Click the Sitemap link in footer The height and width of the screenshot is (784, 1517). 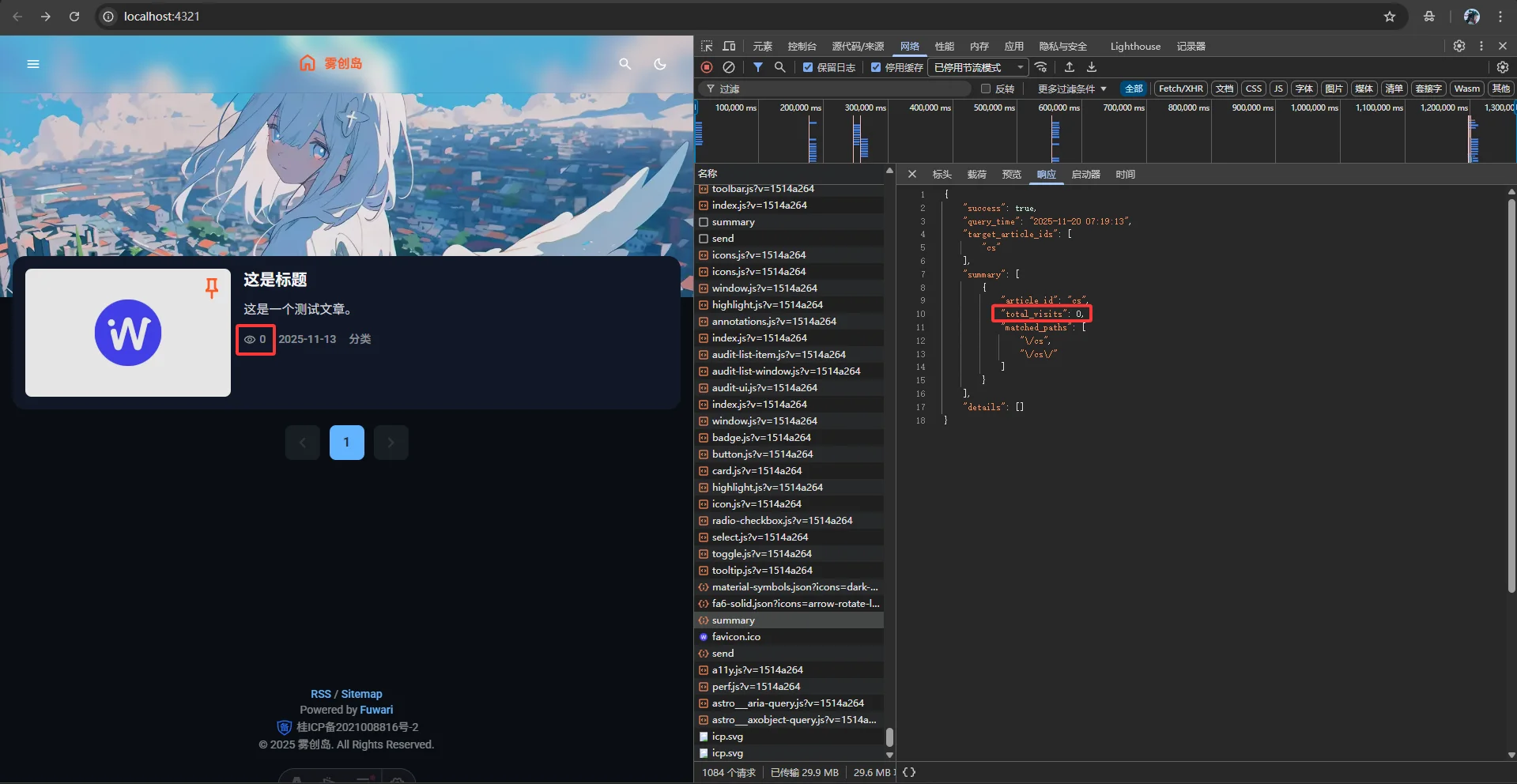[x=361, y=694]
